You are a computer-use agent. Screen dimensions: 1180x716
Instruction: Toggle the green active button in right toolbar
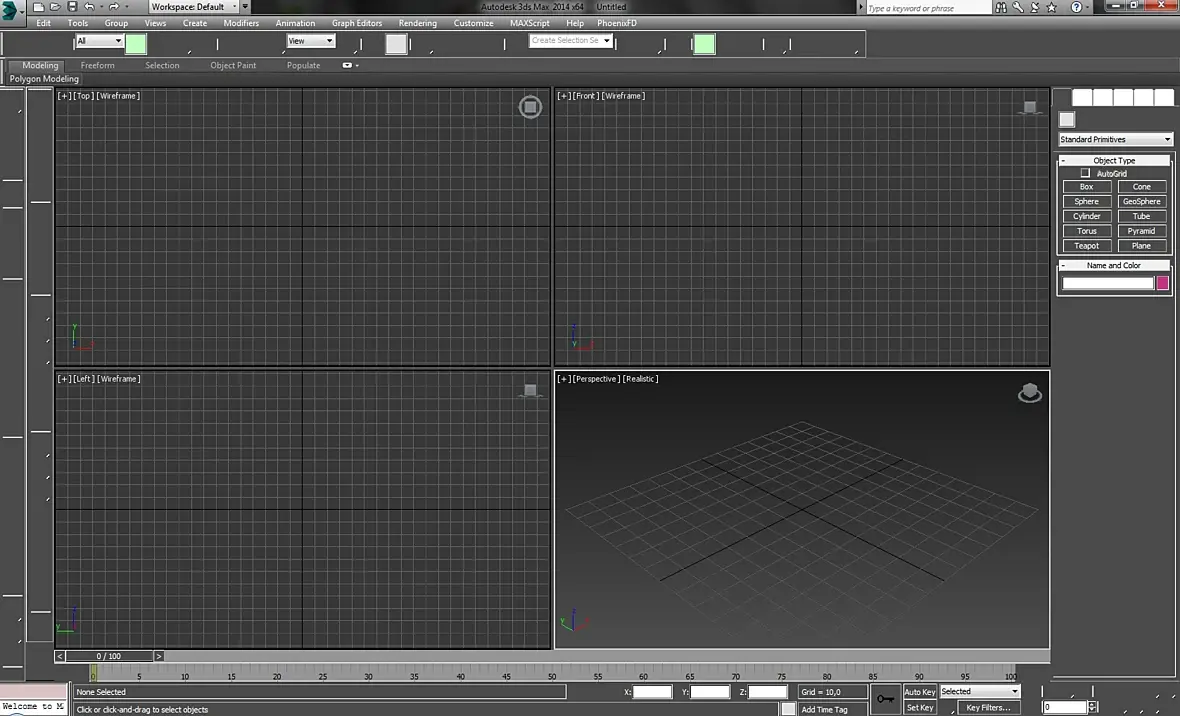(x=704, y=44)
